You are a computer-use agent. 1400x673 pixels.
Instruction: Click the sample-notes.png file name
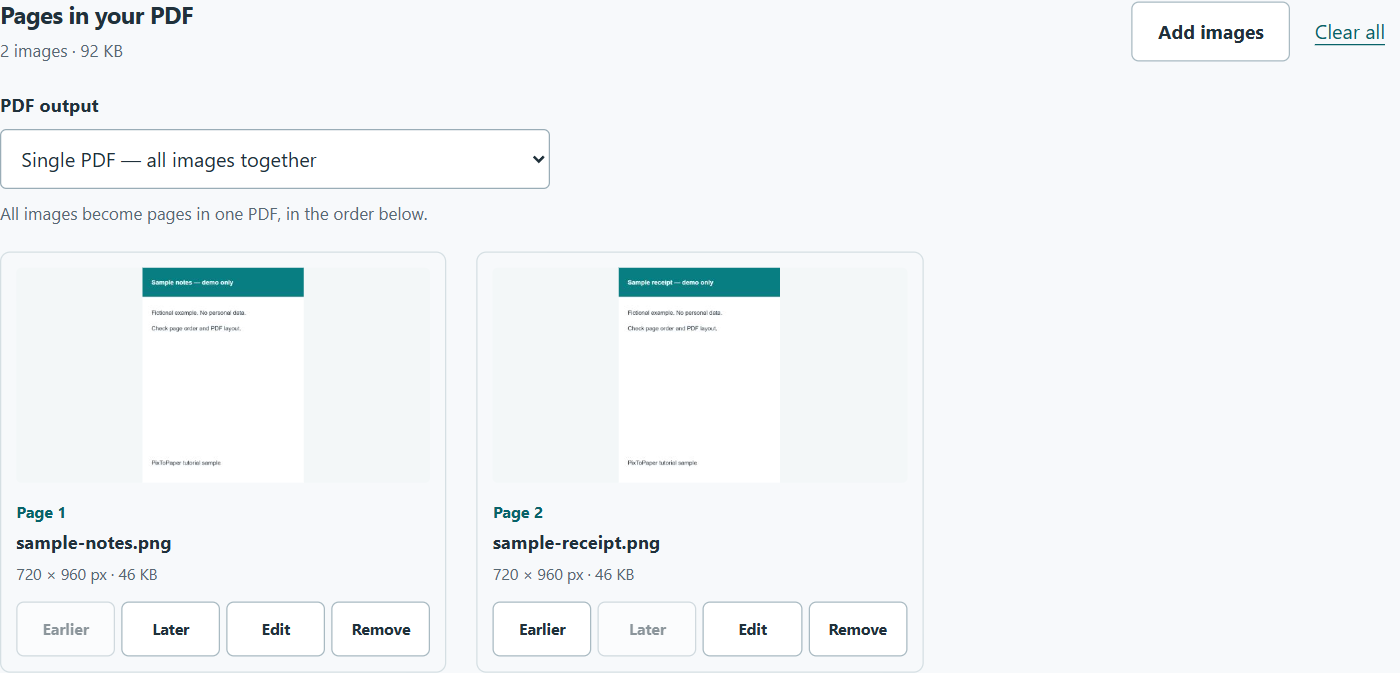point(94,543)
